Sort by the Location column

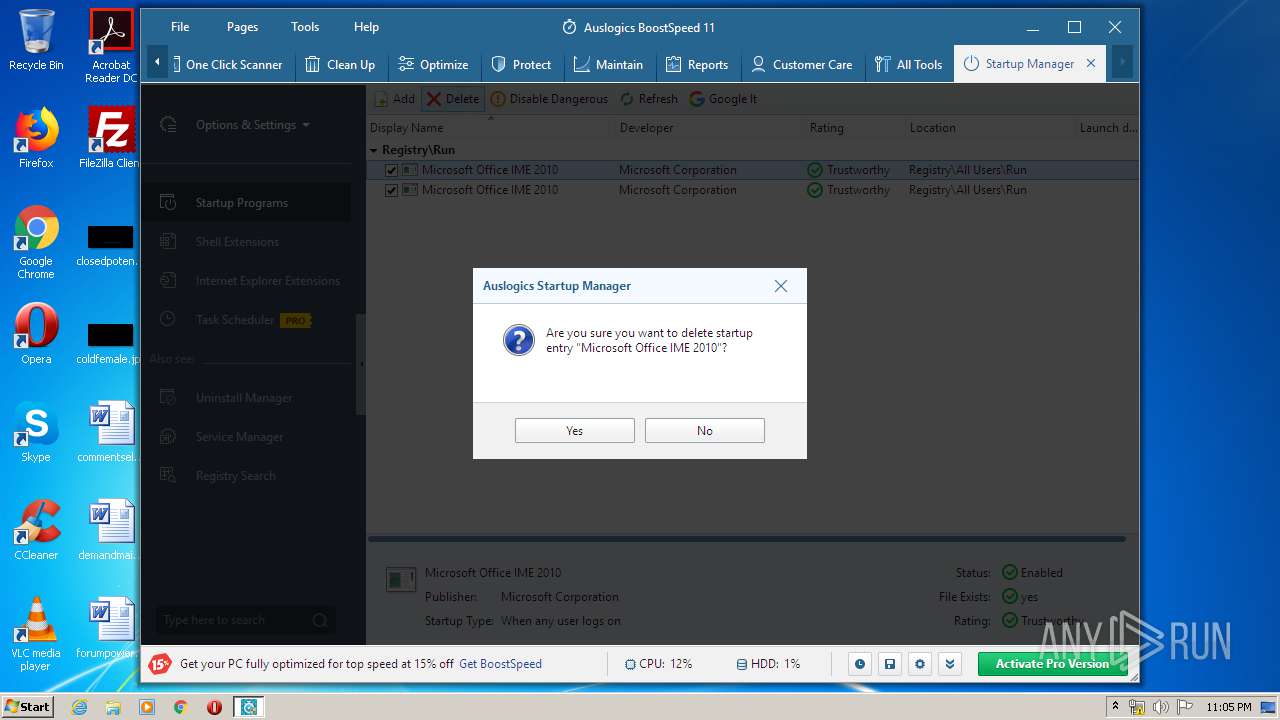pos(990,128)
